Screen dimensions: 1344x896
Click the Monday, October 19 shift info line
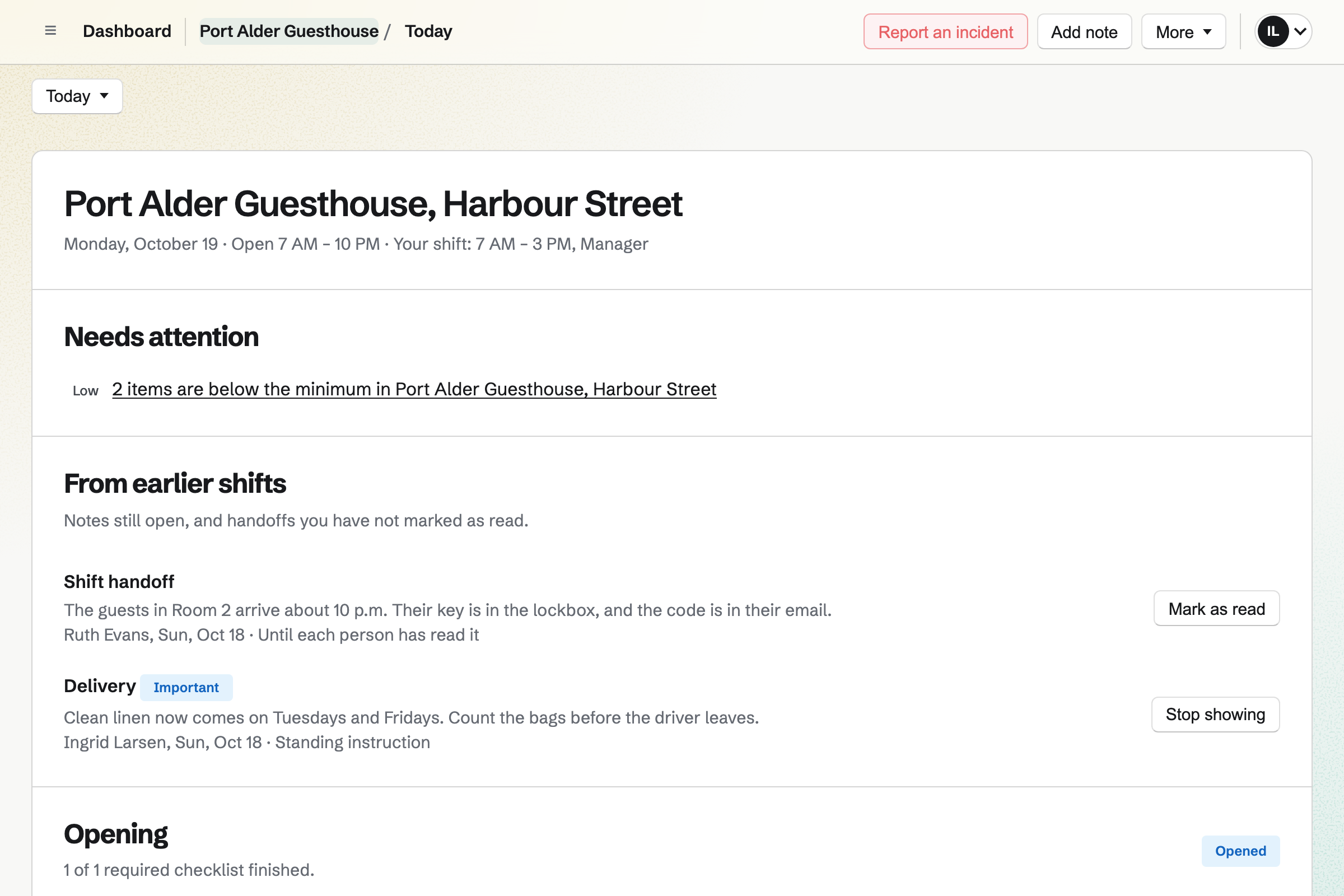(x=356, y=244)
